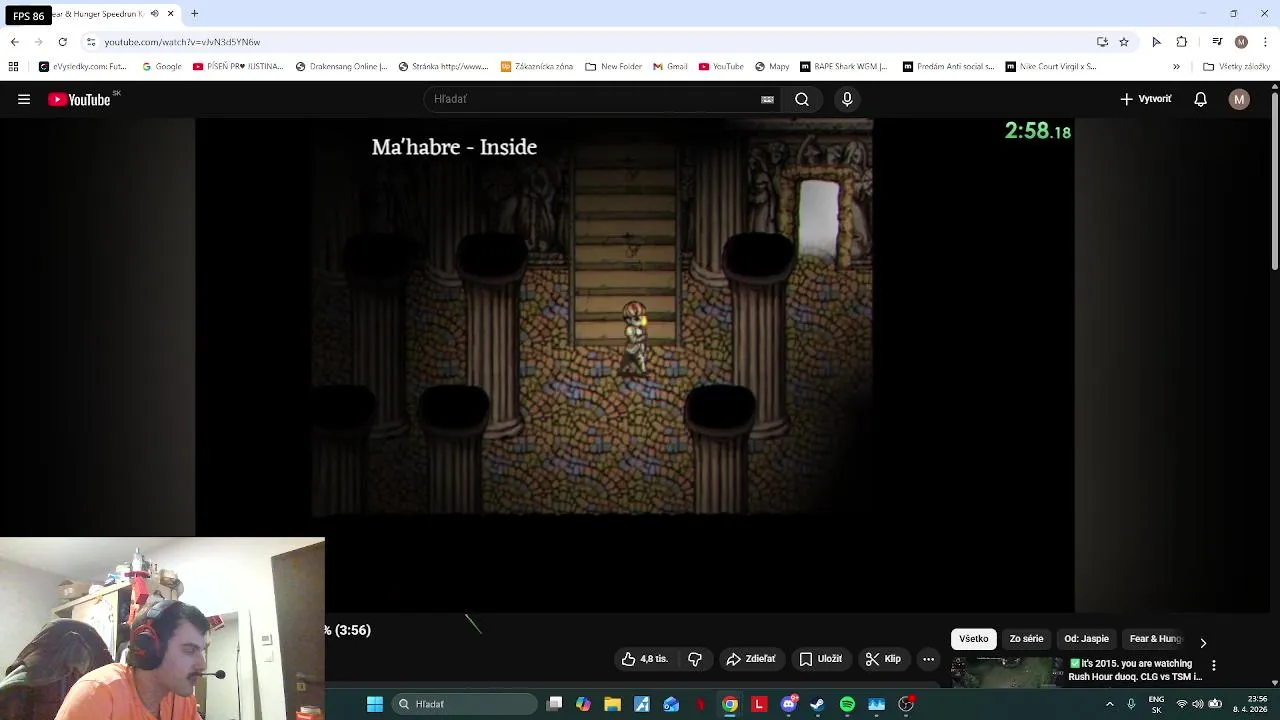Open the volume icon in the system tray

1198,704
